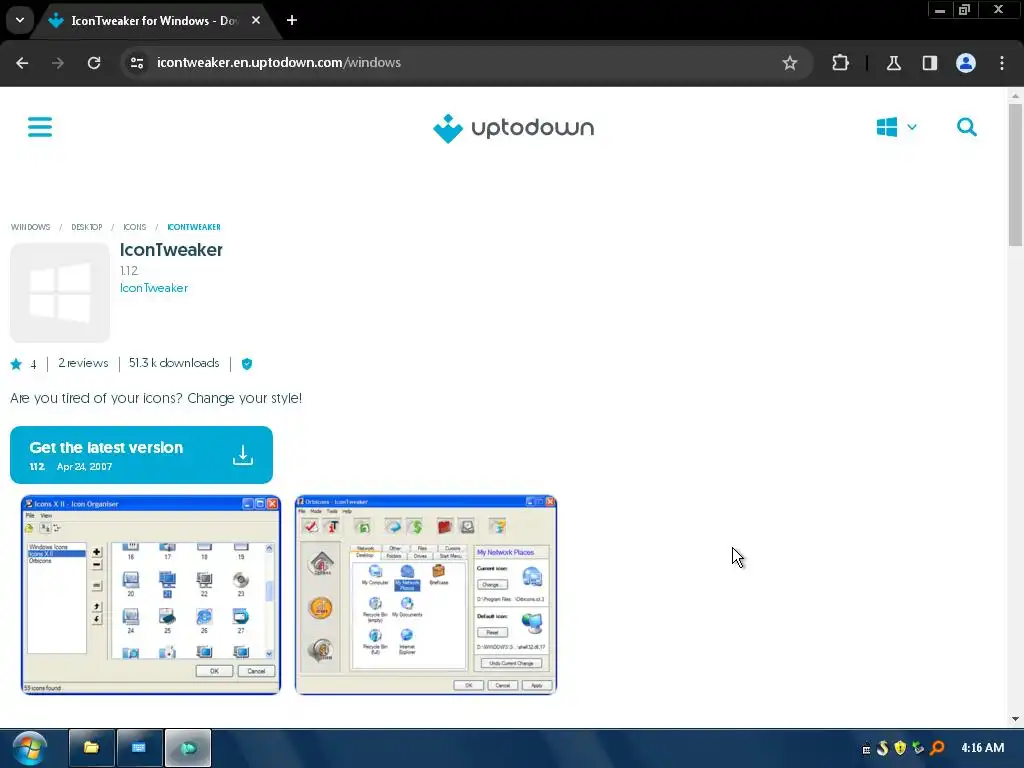Click the 51.3 k downloads text
This screenshot has width=1024, height=768.
(174, 363)
